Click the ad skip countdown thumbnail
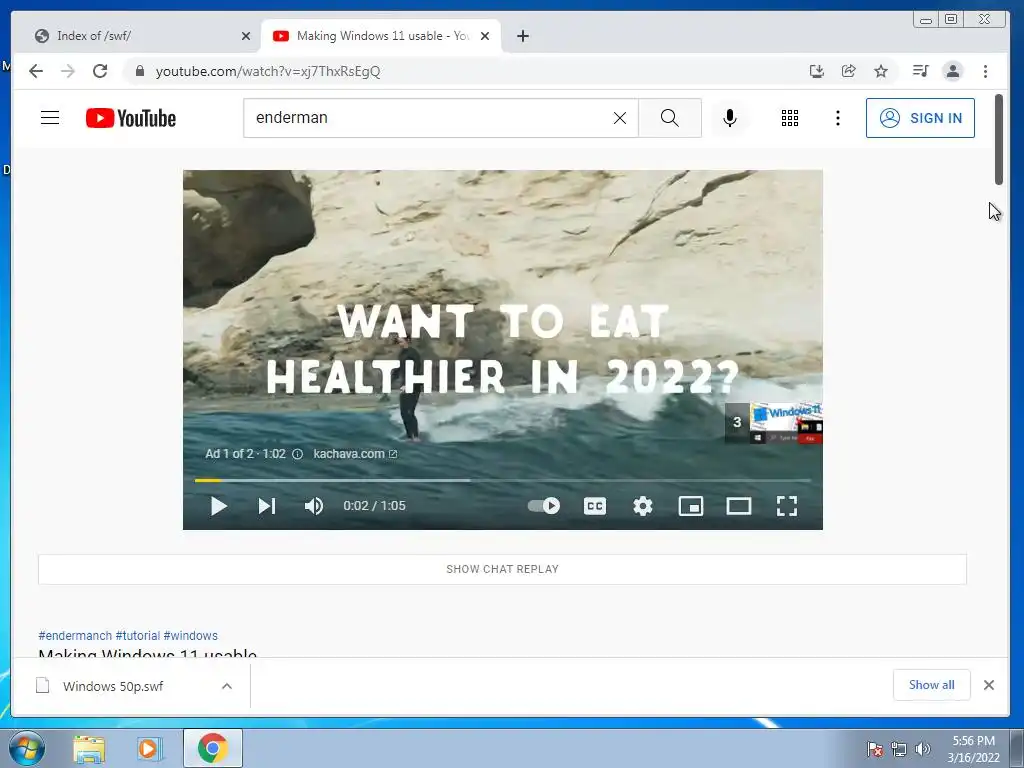The image size is (1024, 768). (x=773, y=423)
